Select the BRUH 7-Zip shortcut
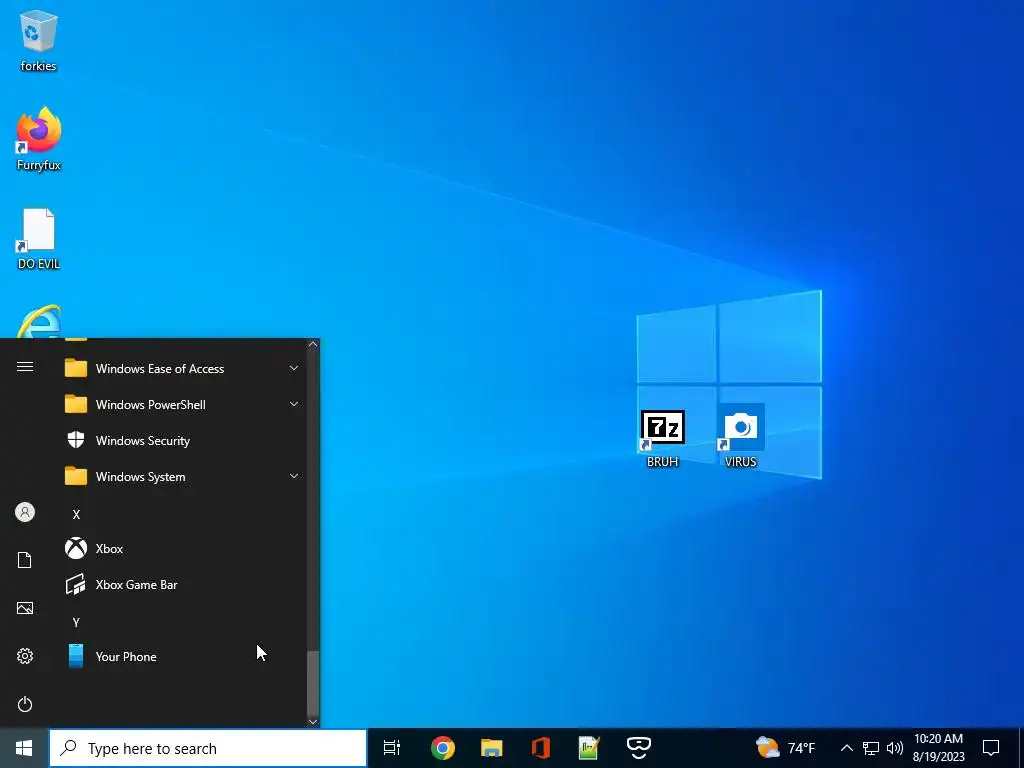This screenshot has width=1024, height=768. (x=662, y=438)
